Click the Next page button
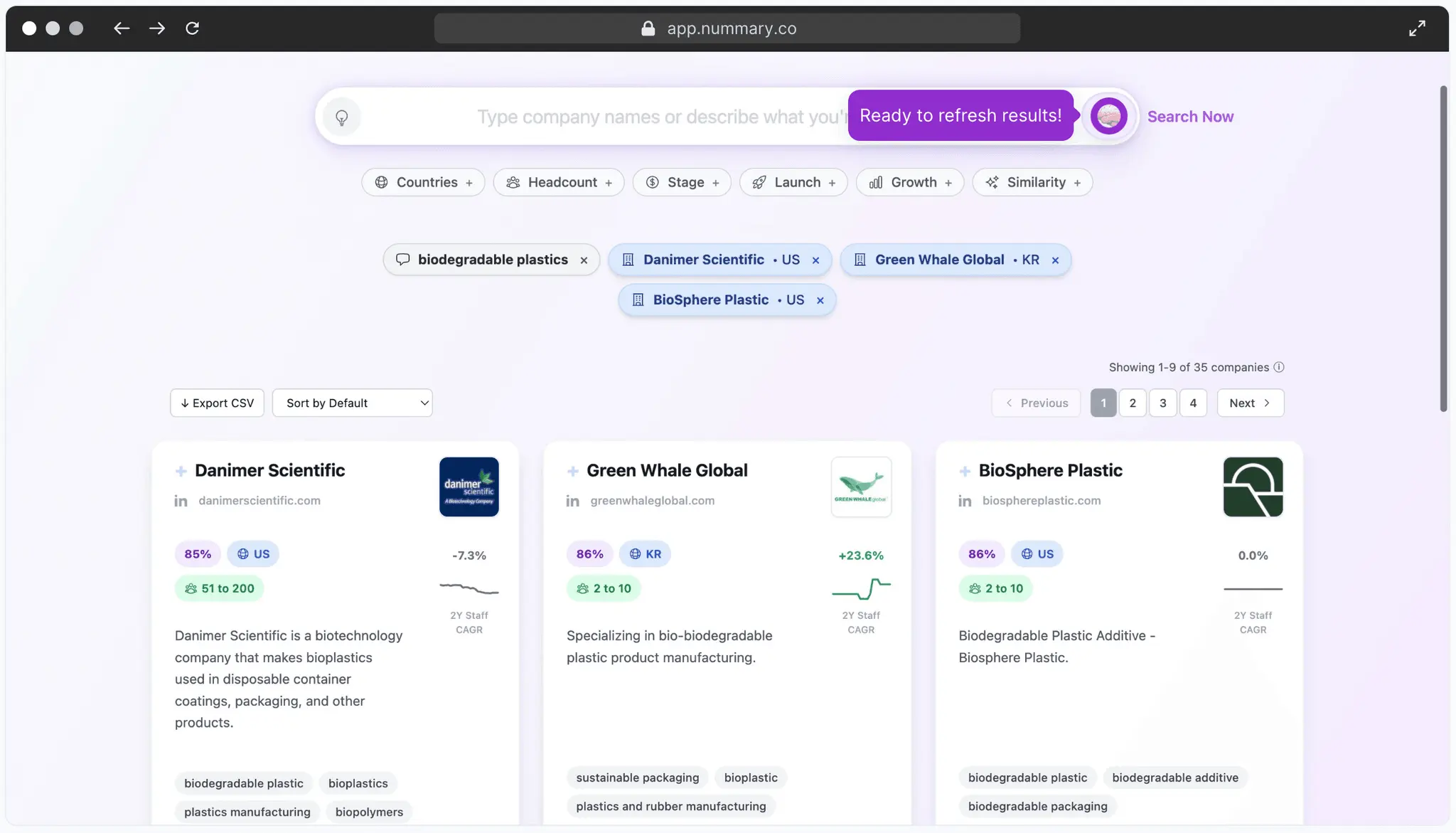Screen dimensions: 1456x833 coord(1251,403)
